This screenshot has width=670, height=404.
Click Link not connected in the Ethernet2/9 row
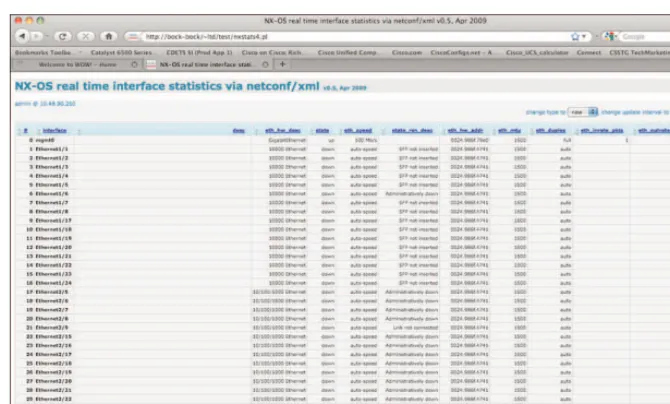[416, 327]
